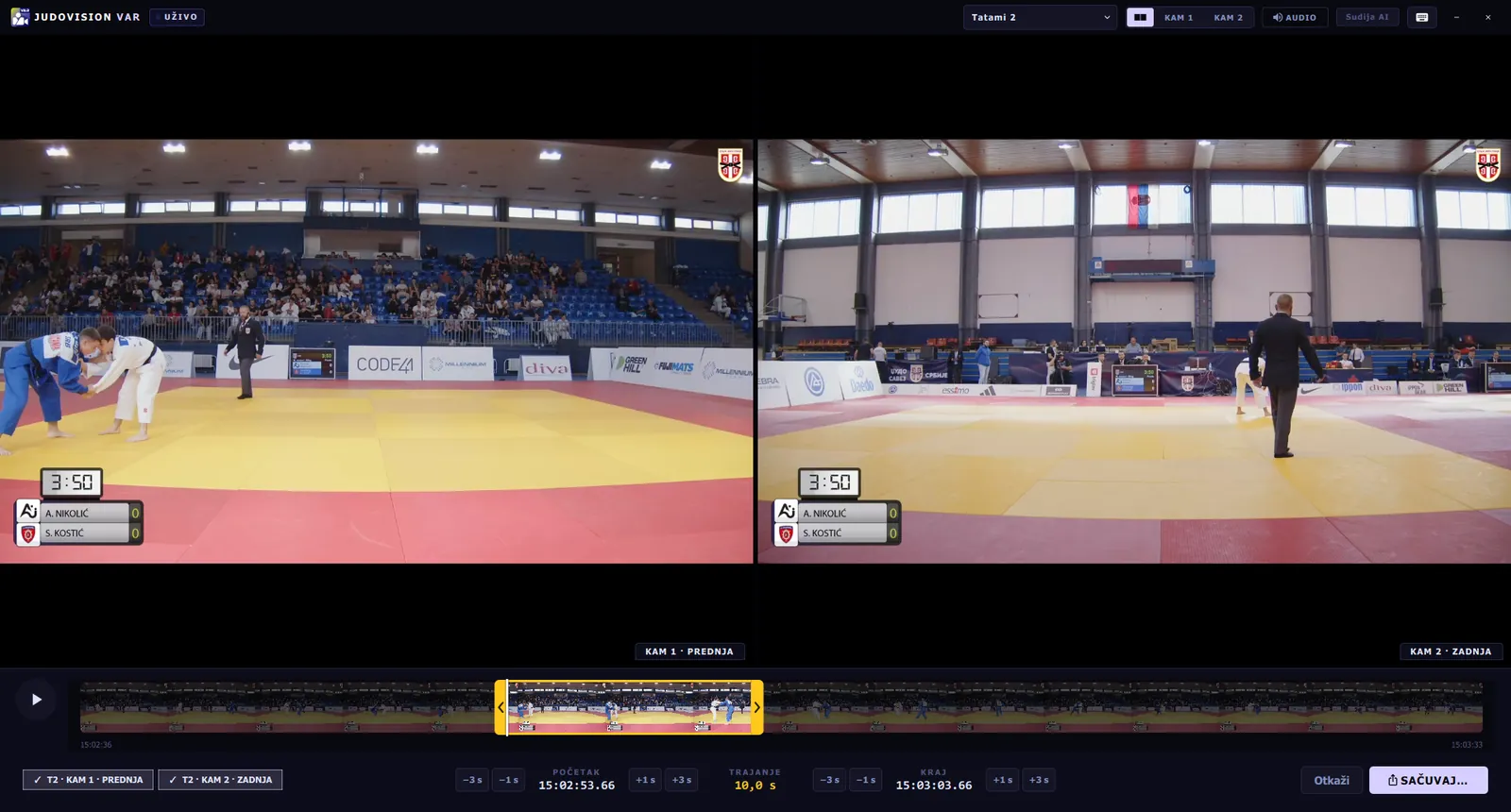The width and height of the screenshot is (1511, 812).
Task: Open the Tatami 2 dropdown
Action: pos(1040,17)
